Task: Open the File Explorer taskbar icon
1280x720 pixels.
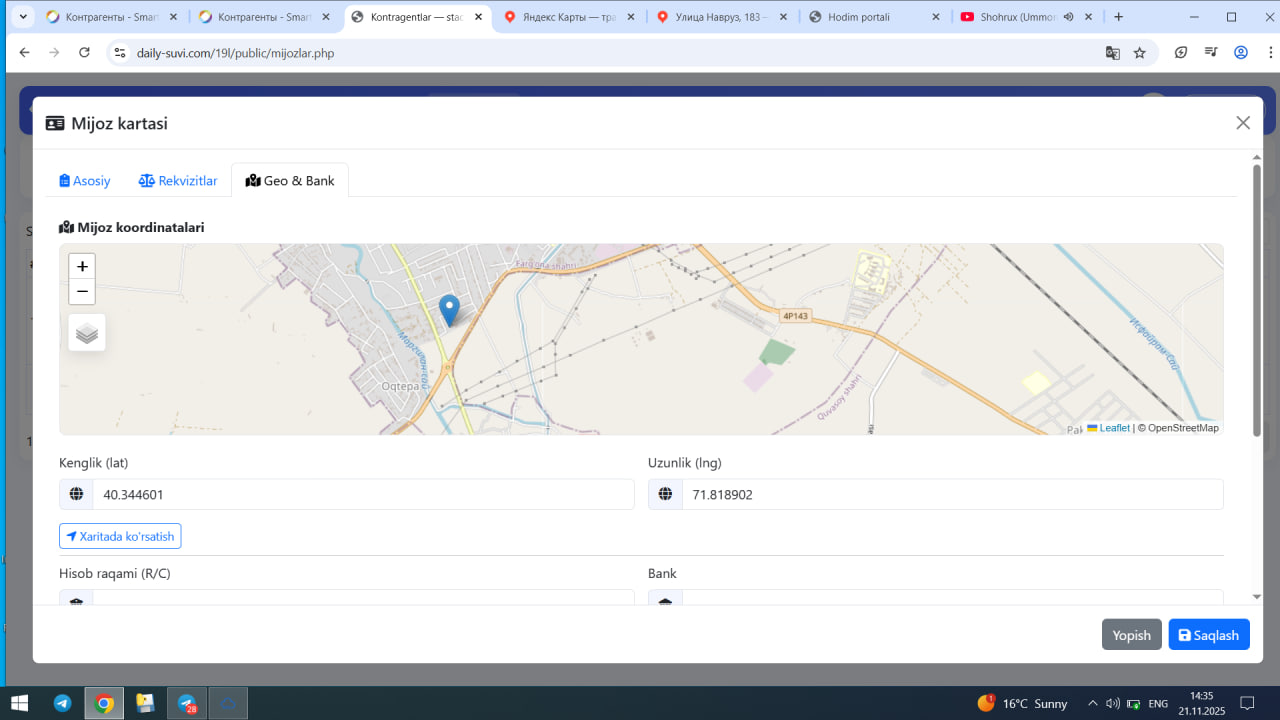Action: (145, 703)
